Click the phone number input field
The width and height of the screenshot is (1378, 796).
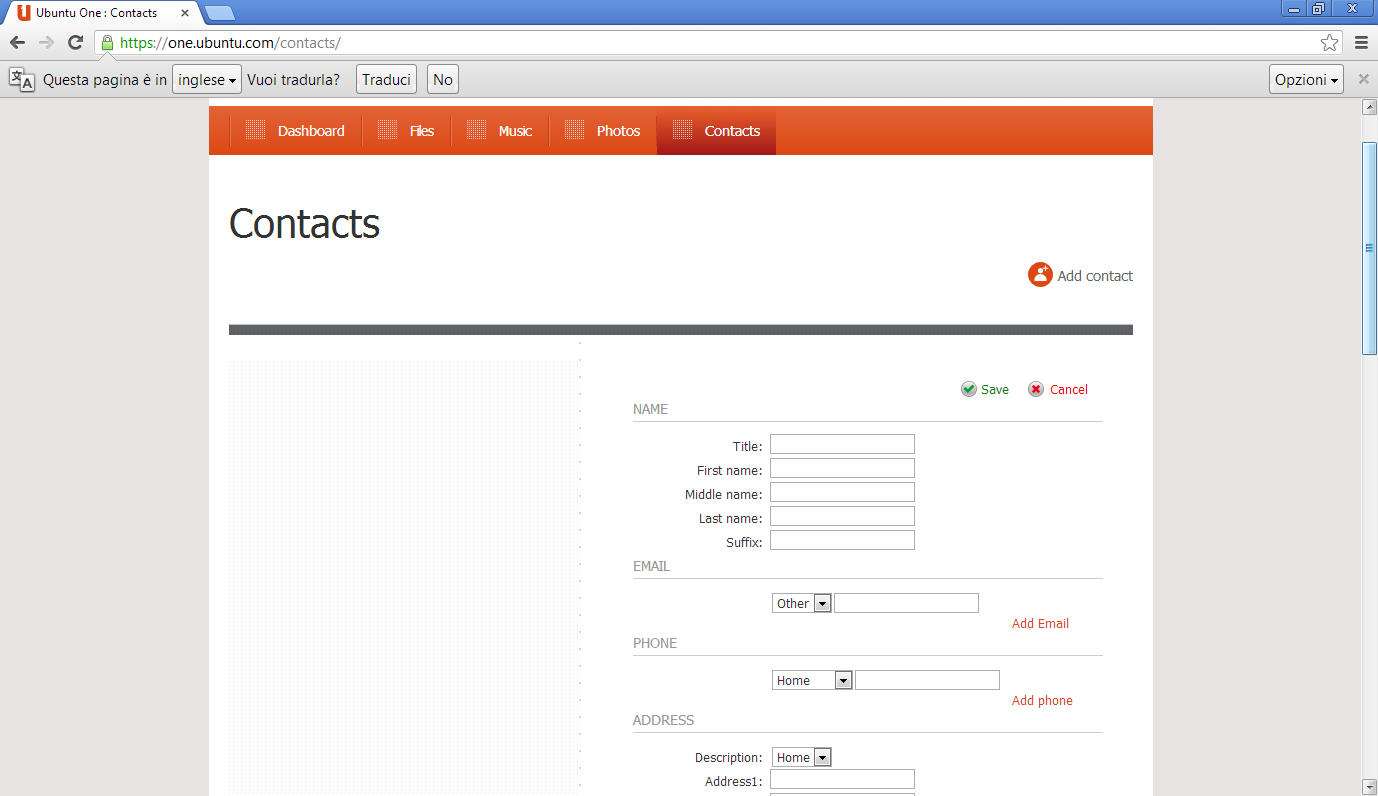(x=927, y=680)
